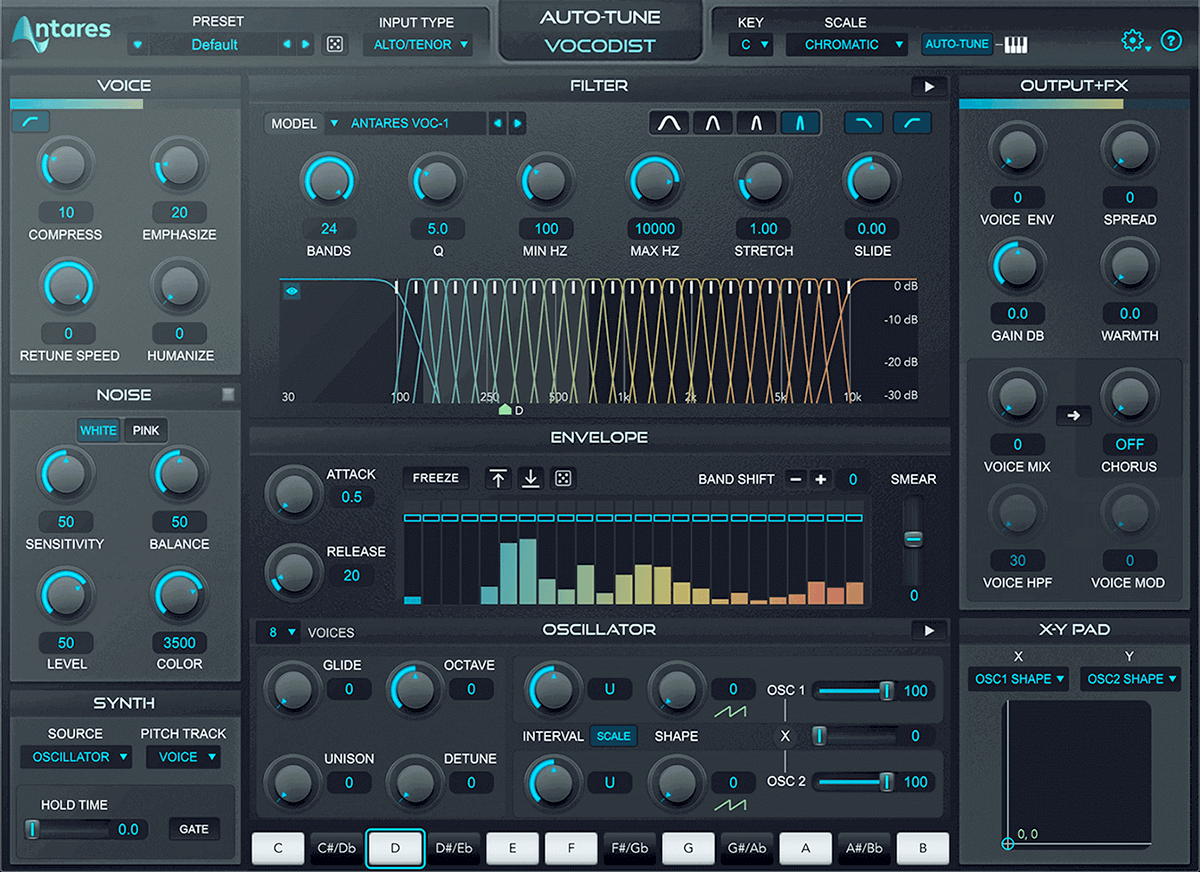Adjust the SMEAR slider
The image size is (1200, 872).
click(x=913, y=540)
